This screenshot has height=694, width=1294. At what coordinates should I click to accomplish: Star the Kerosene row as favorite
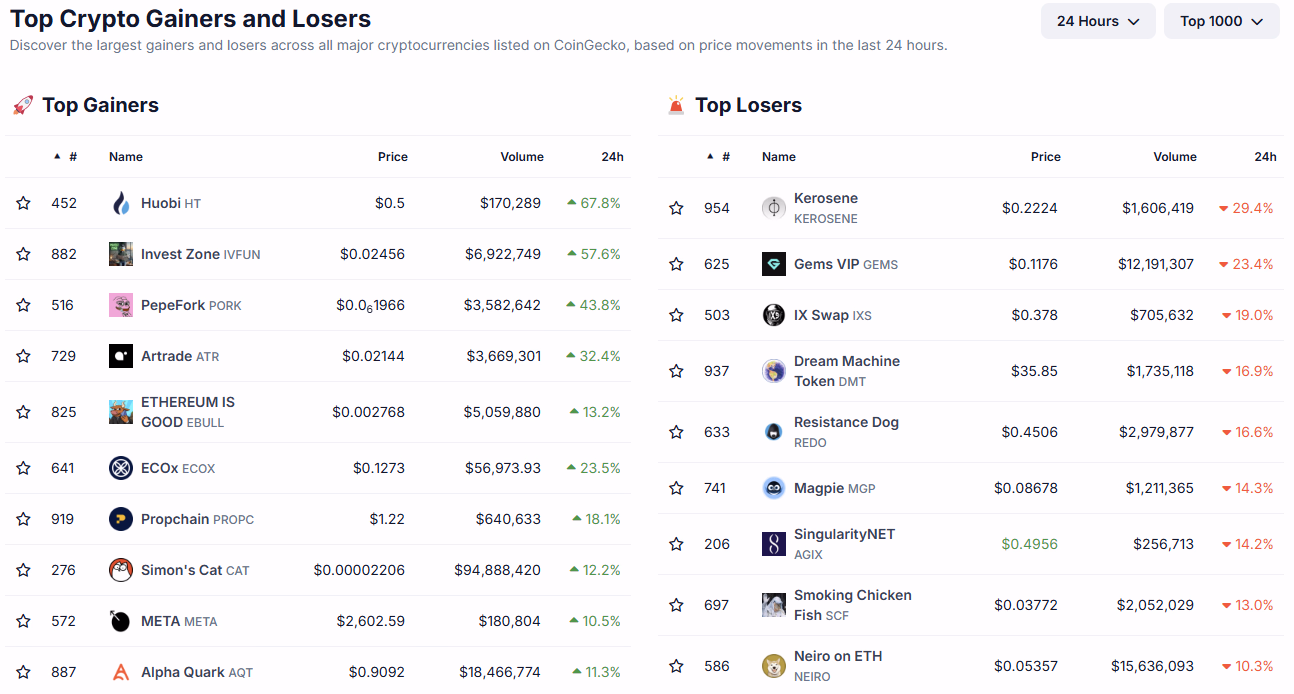(676, 207)
